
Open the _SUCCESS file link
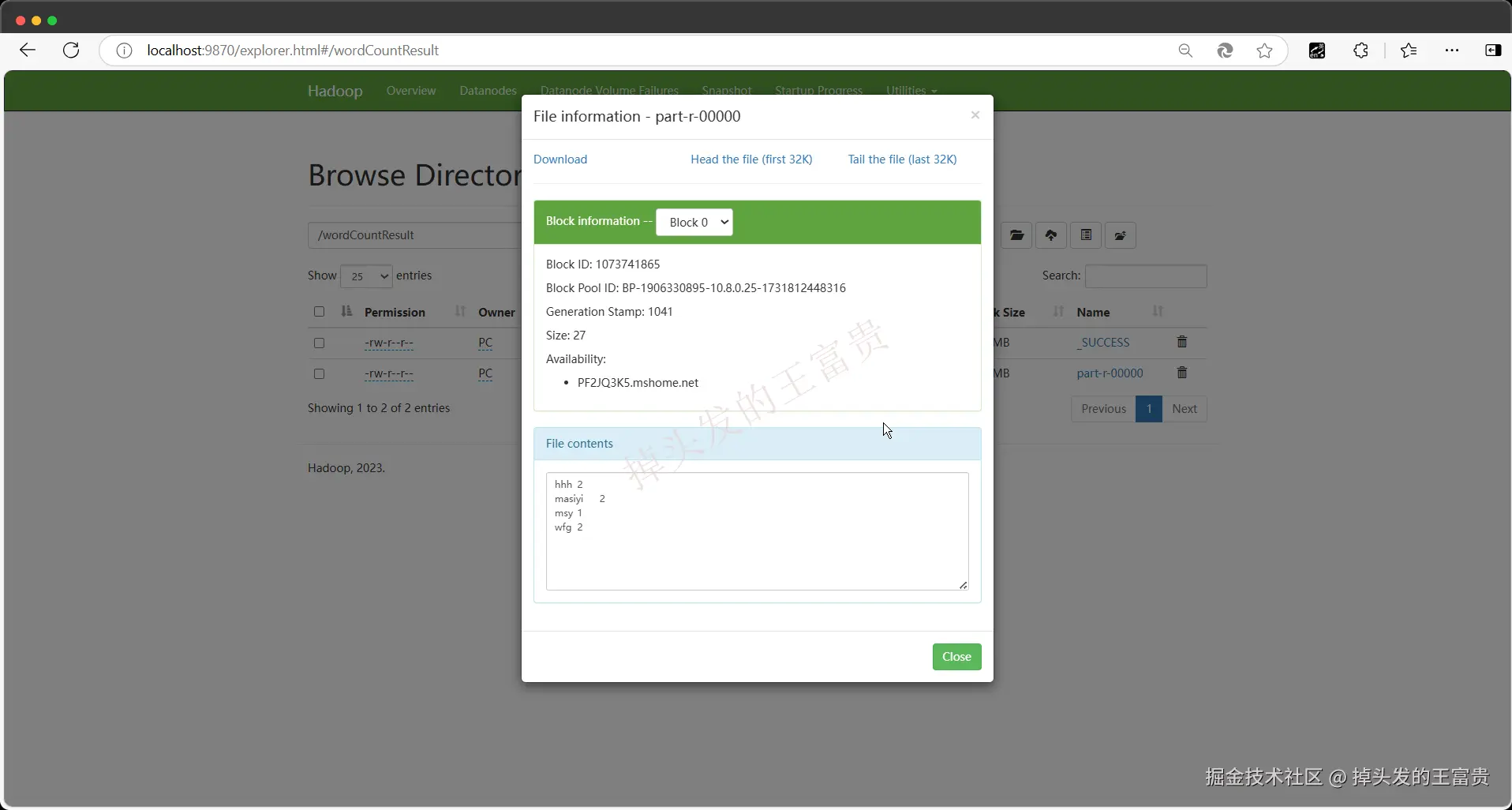1103,343
